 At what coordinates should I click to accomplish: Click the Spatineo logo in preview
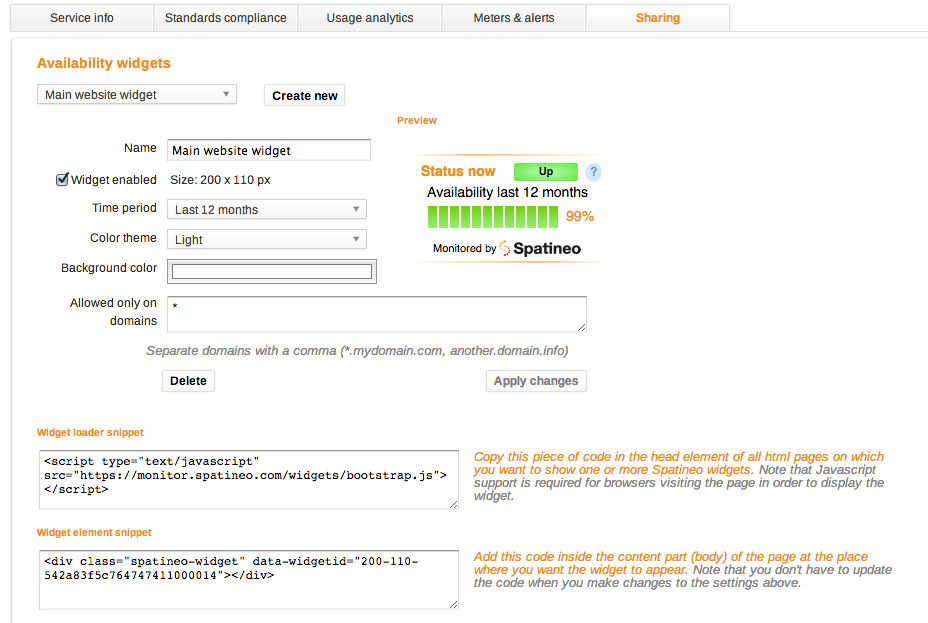click(x=540, y=248)
